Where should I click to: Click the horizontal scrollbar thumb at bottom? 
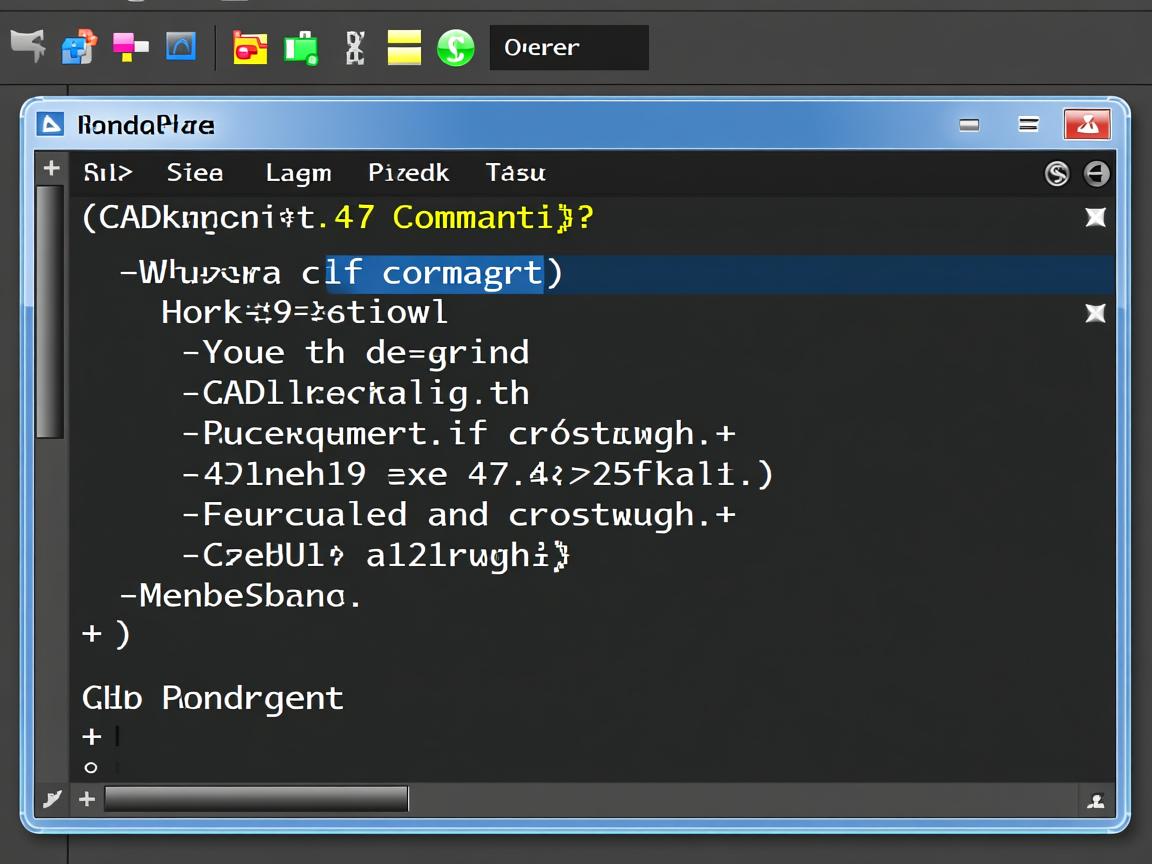click(256, 799)
